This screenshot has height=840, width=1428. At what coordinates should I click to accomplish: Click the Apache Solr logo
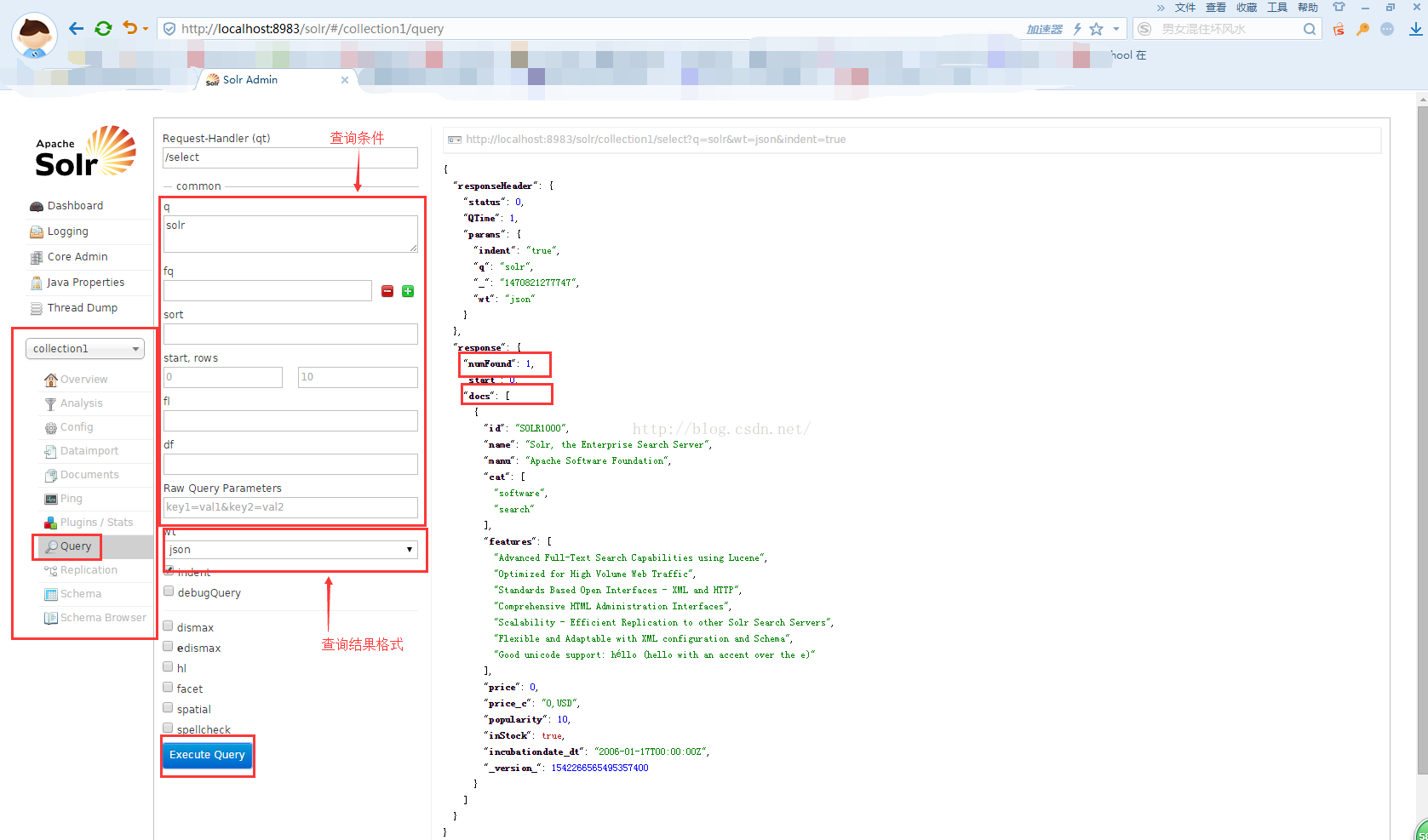pos(85,151)
